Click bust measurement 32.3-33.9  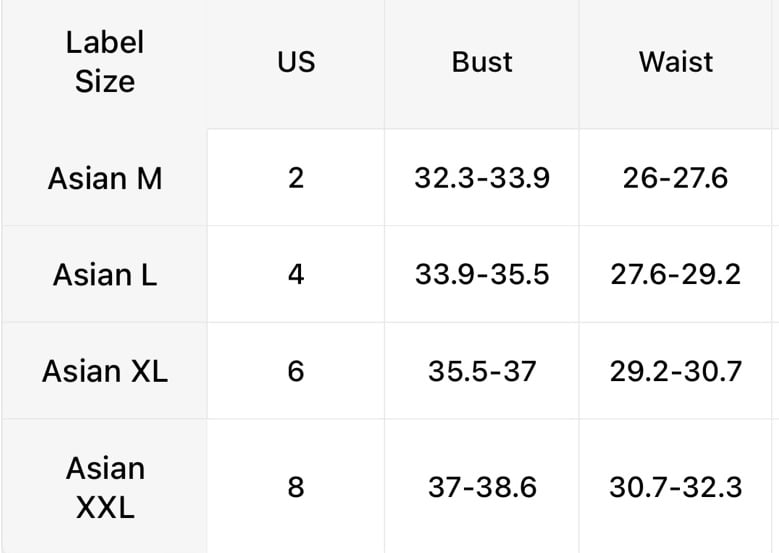(x=482, y=178)
